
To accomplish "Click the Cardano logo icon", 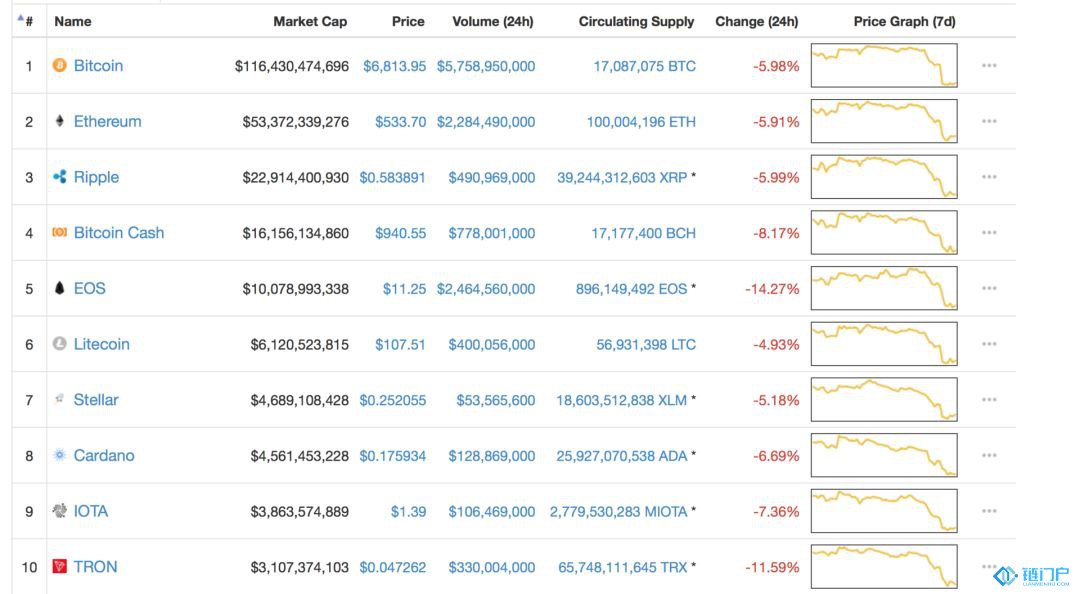I will 59,455.
